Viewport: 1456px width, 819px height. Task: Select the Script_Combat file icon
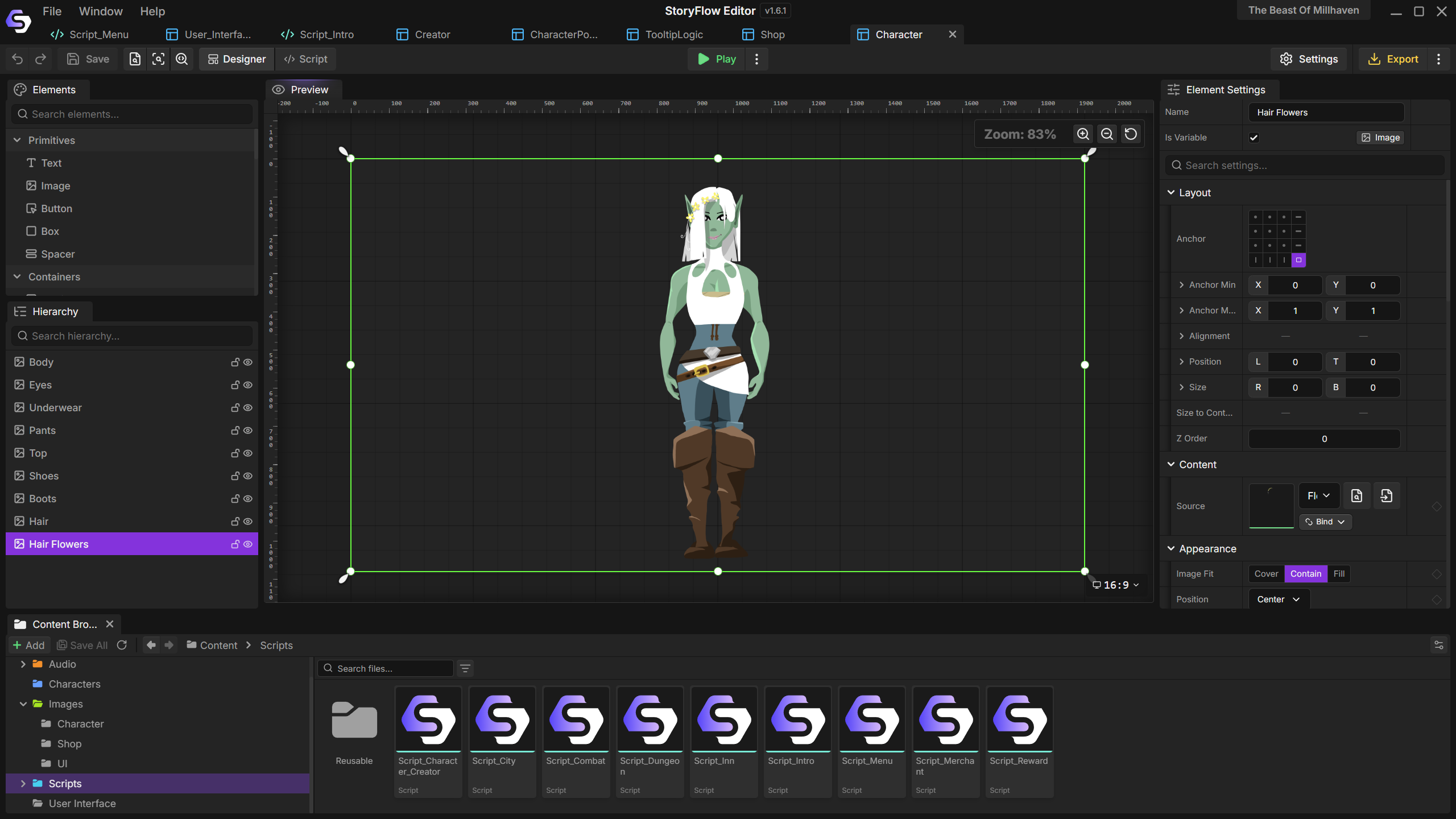[576, 719]
